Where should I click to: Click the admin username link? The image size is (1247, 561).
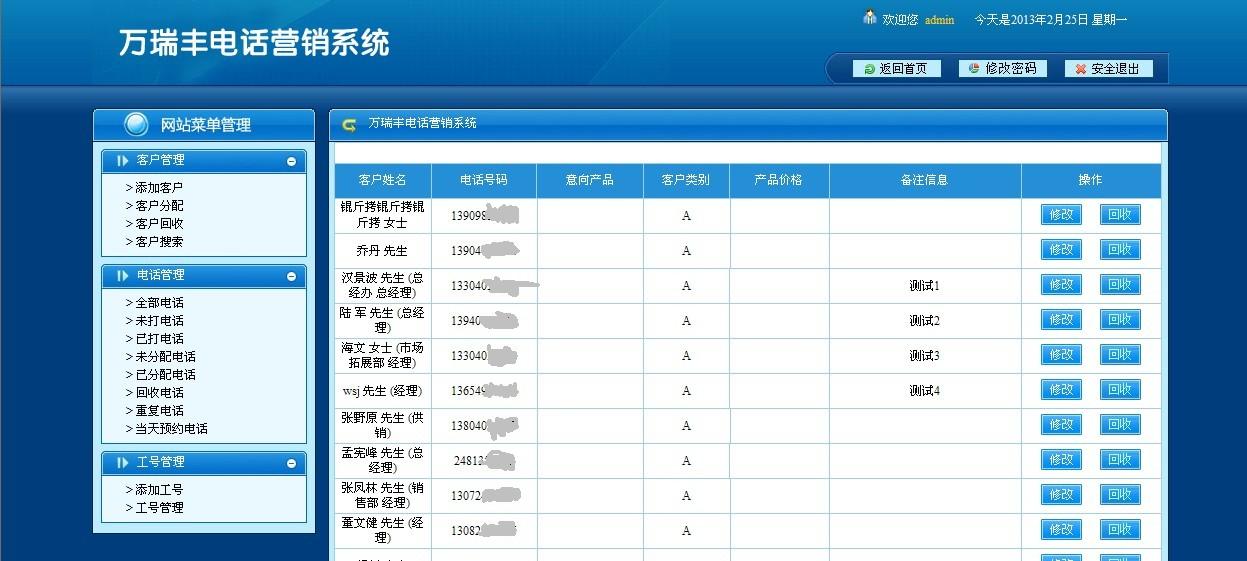pos(939,20)
